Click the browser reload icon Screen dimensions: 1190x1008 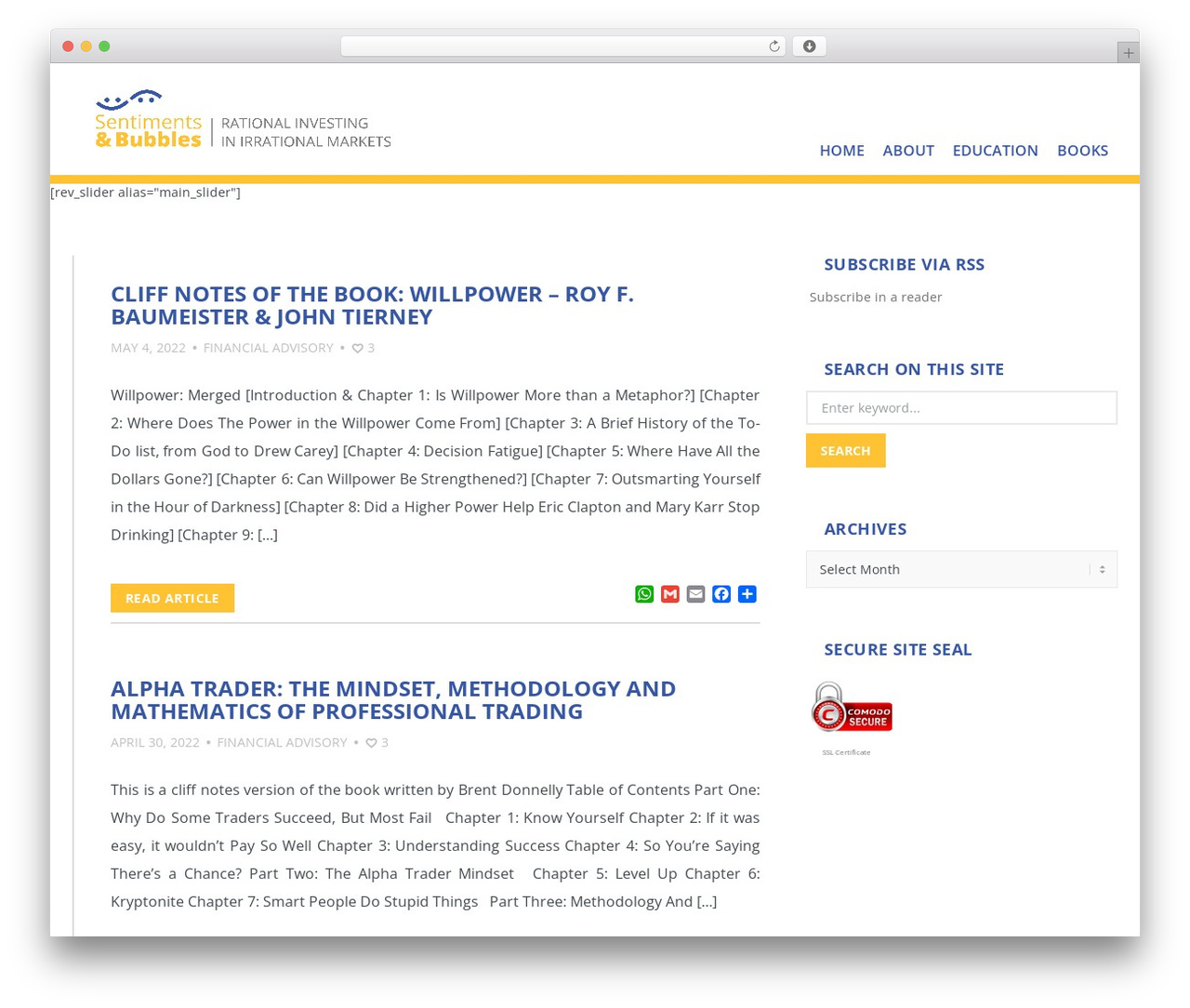click(773, 46)
